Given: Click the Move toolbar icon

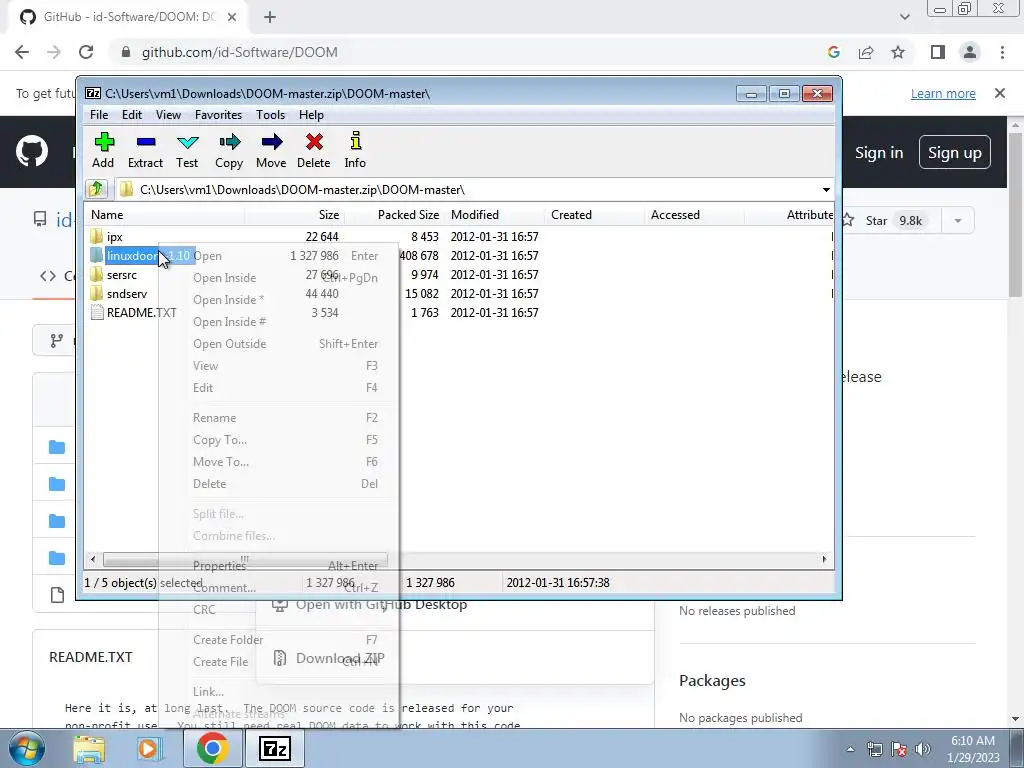Looking at the screenshot, I should pyautogui.click(x=271, y=150).
